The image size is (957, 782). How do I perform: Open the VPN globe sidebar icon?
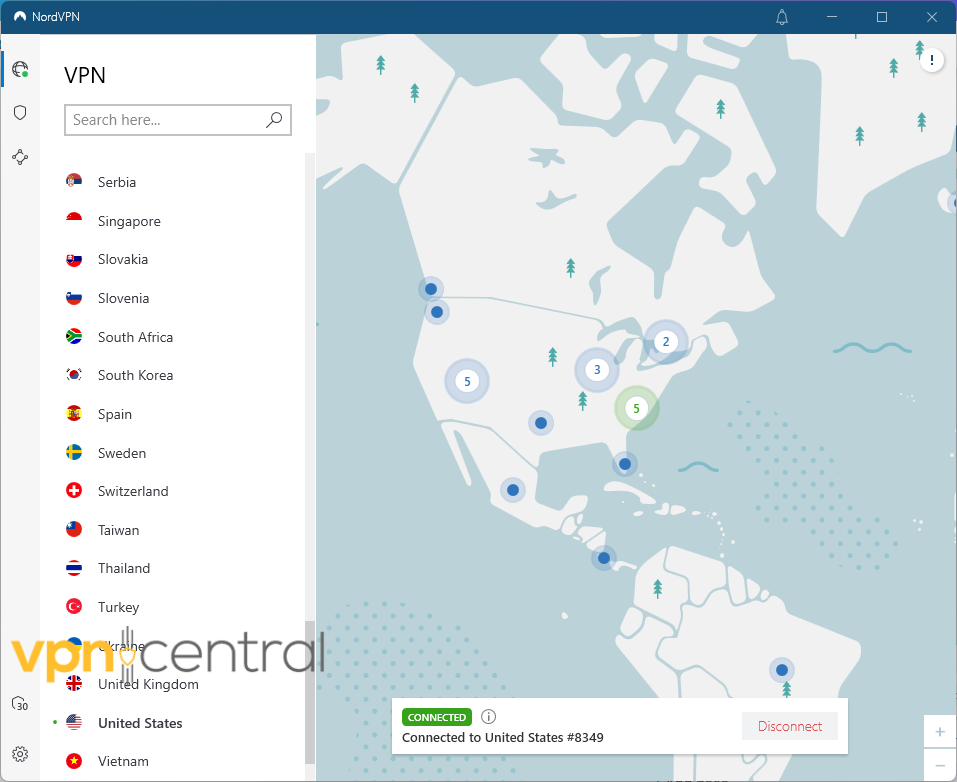(20, 69)
